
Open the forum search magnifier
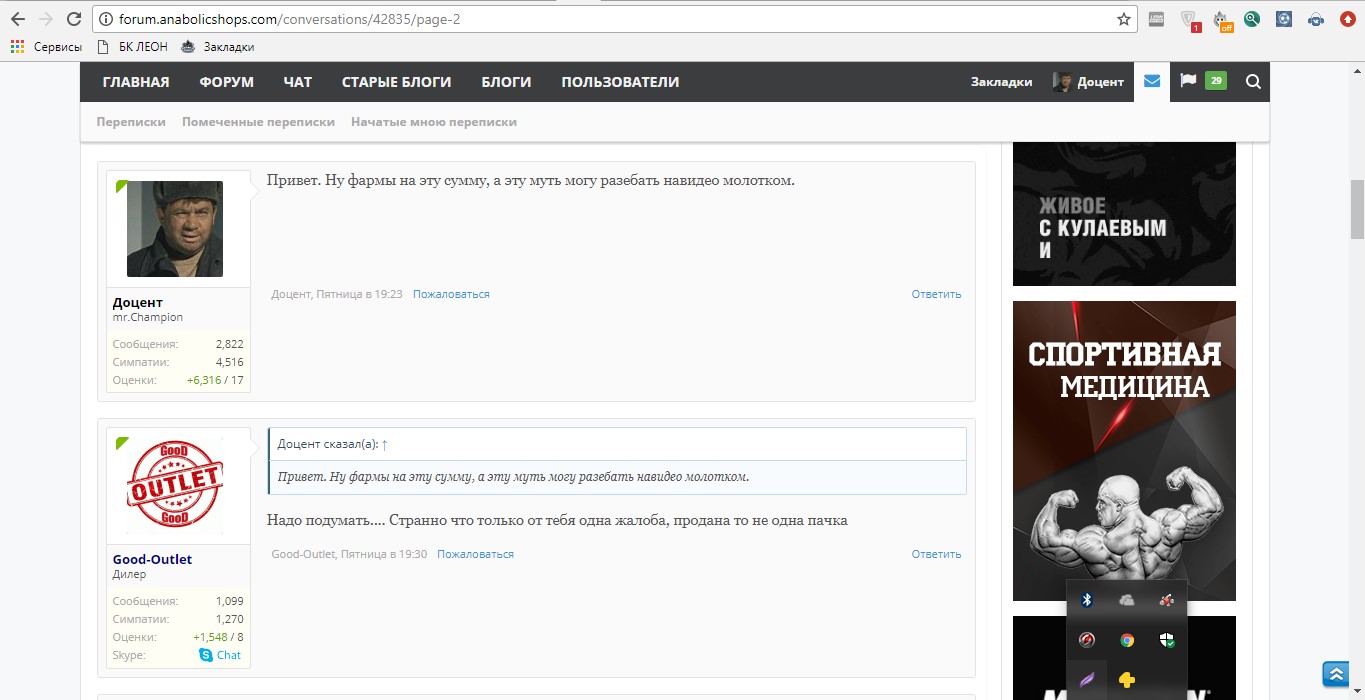click(1253, 82)
